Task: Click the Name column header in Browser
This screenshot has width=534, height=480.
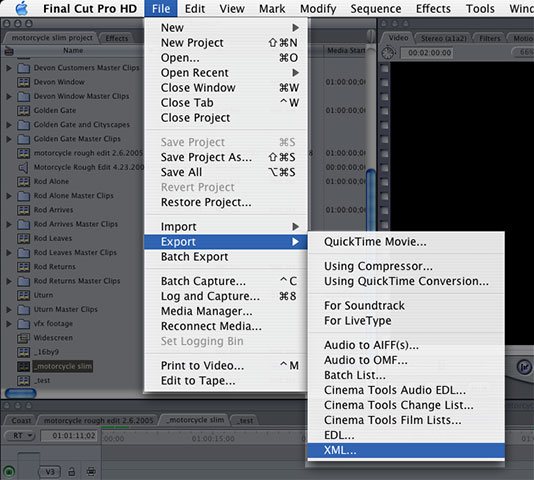Action: [73, 50]
